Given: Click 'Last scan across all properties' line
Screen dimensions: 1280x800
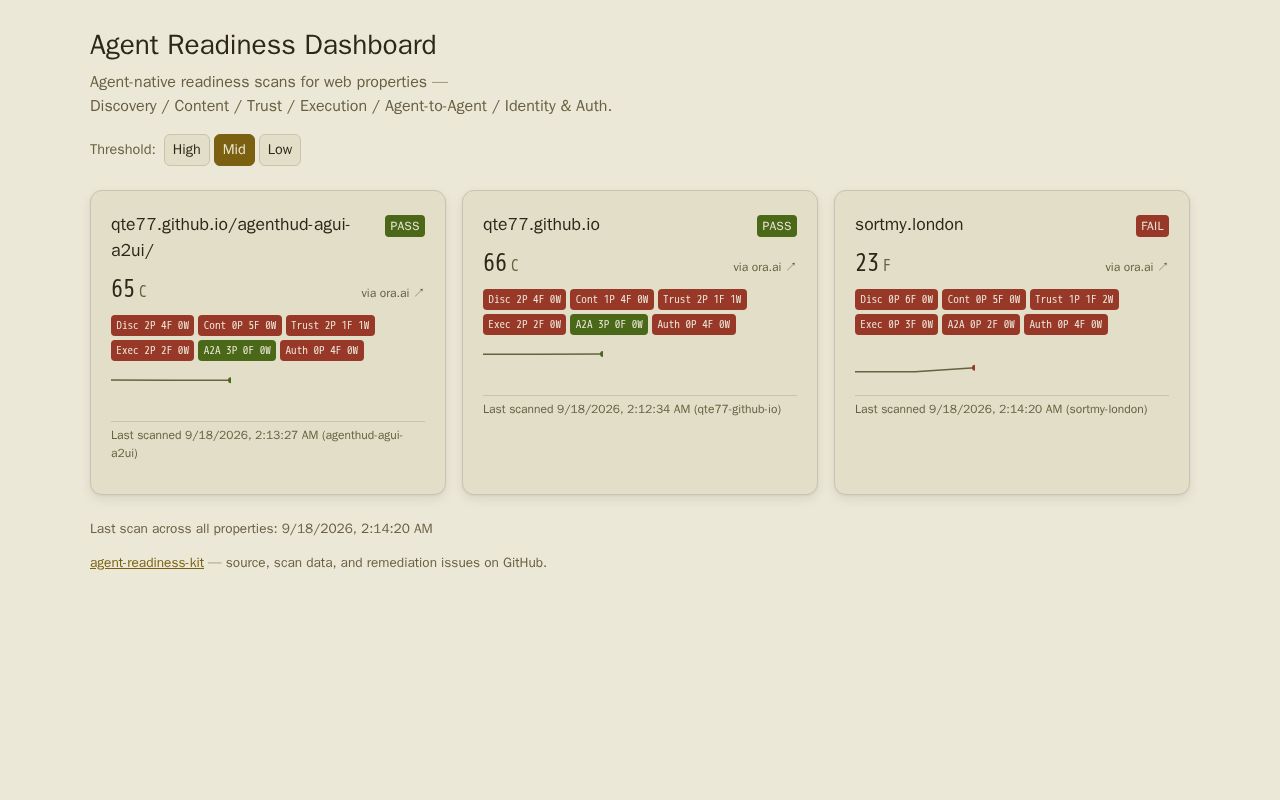Looking at the screenshot, I should coord(261,529).
